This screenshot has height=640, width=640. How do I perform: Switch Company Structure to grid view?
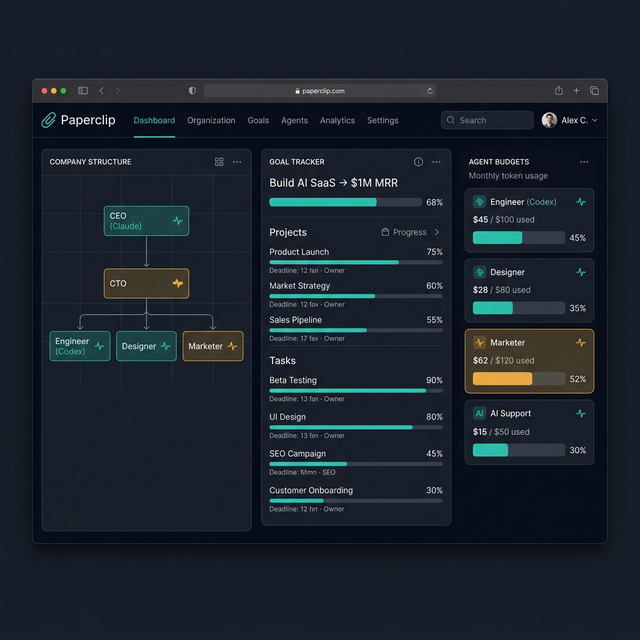coord(219,162)
